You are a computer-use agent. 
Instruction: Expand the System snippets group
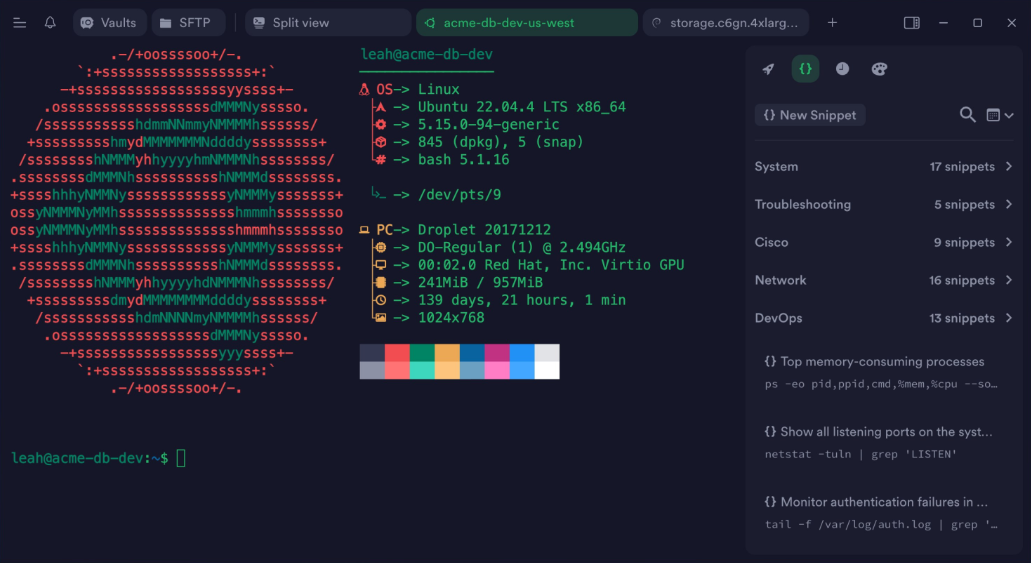coord(884,166)
